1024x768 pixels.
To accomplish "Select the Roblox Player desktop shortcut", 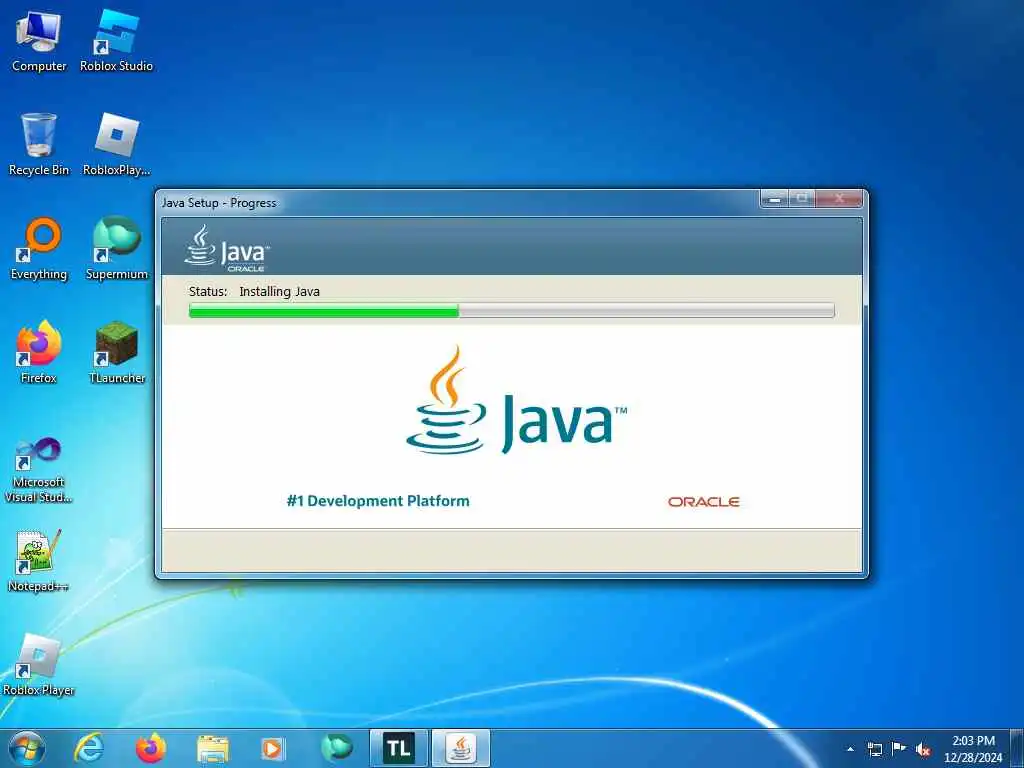I will [39, 665].
